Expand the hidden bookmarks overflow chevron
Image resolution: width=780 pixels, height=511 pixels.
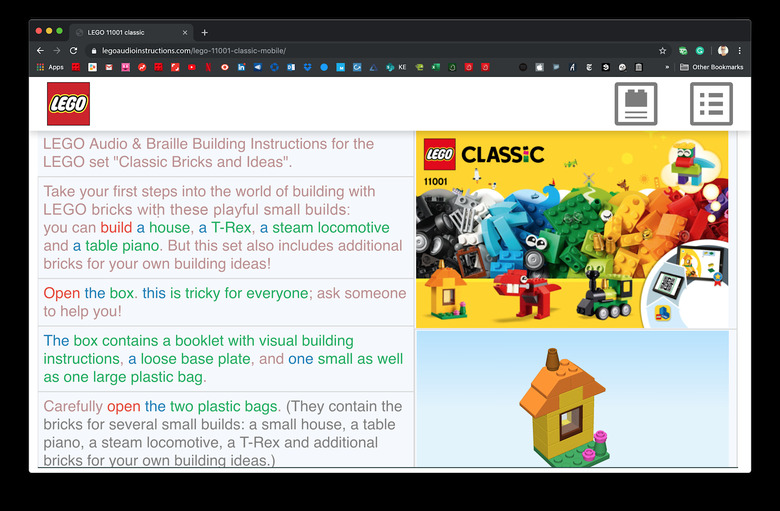(x=667, y=67)
